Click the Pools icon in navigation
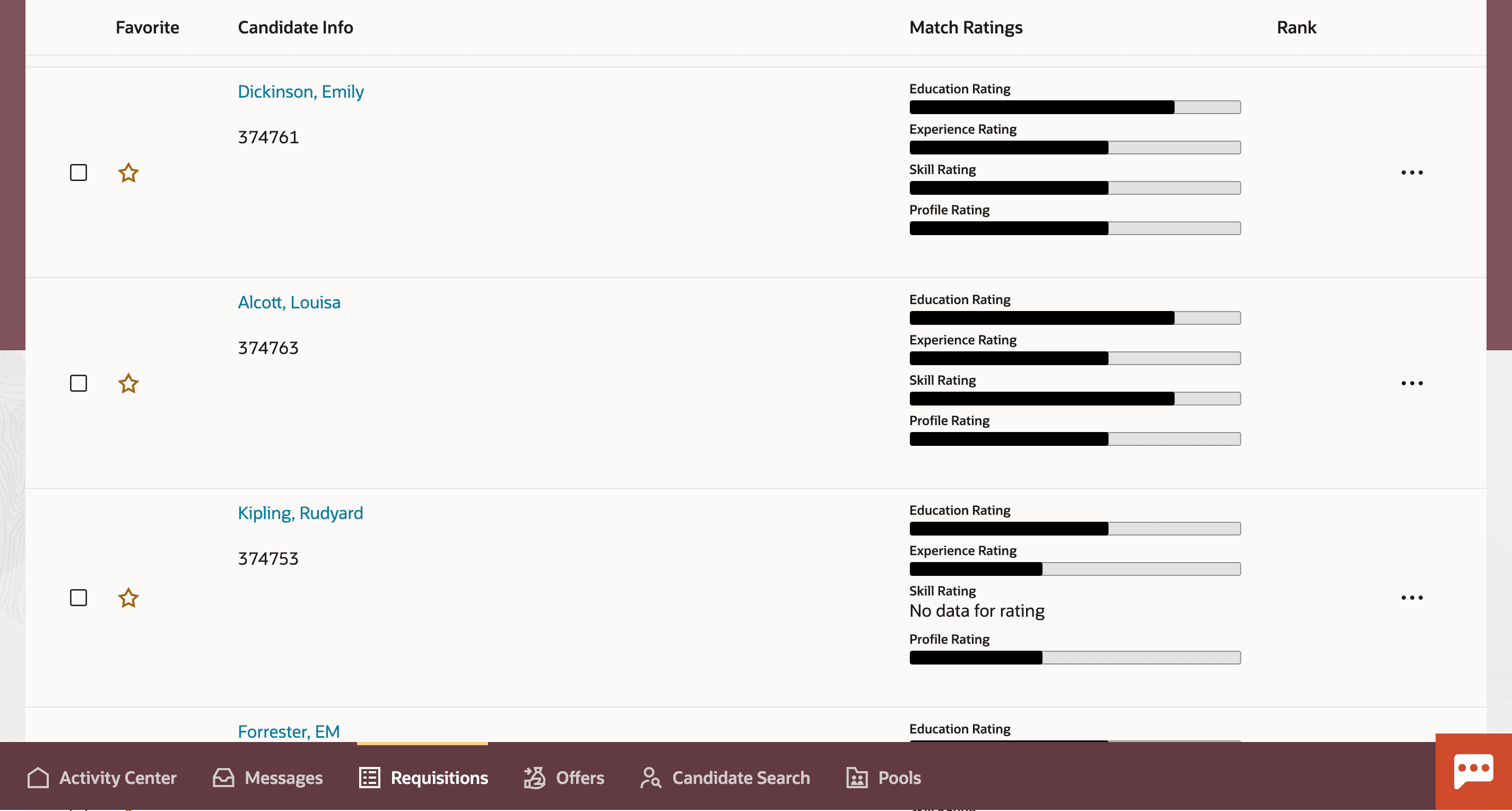Viewport: 1512px width, 811px height. [857, 778]
